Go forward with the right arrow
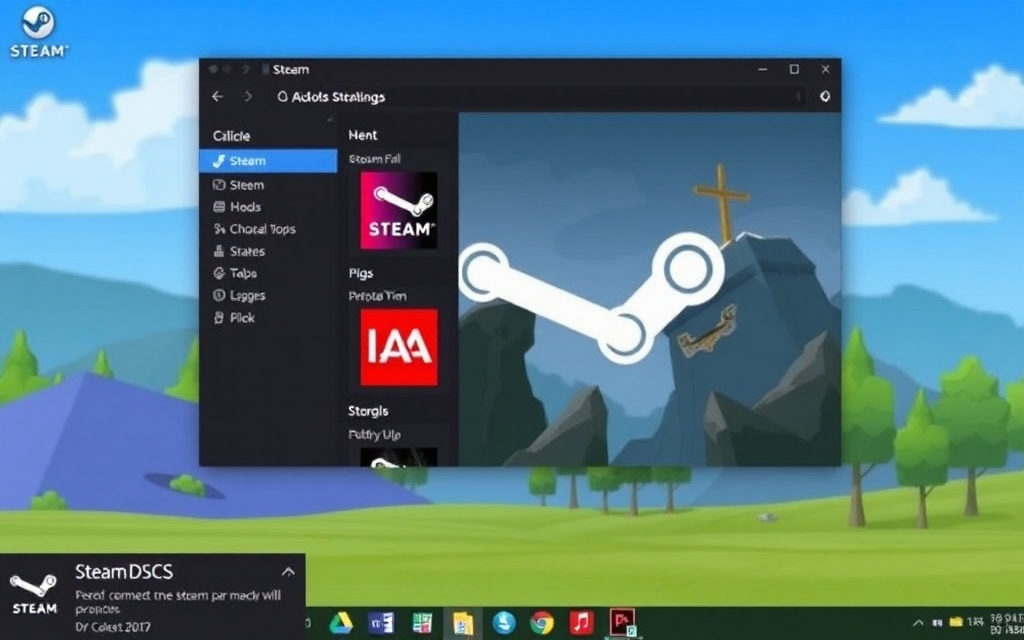The image size is (1024, 640). coord(248,97)
